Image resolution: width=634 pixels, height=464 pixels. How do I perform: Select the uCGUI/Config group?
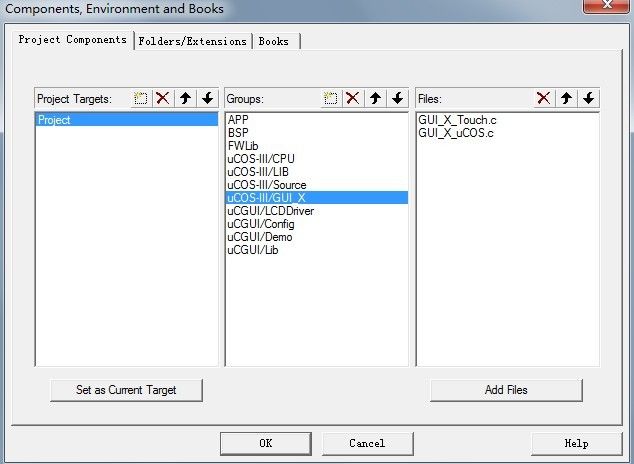point(317,224)
